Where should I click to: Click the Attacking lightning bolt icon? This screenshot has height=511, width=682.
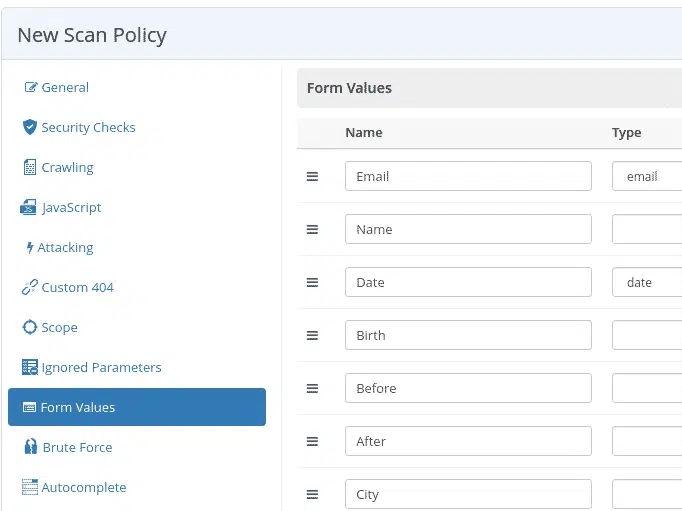pyautogui.click(x=30, y=247)
